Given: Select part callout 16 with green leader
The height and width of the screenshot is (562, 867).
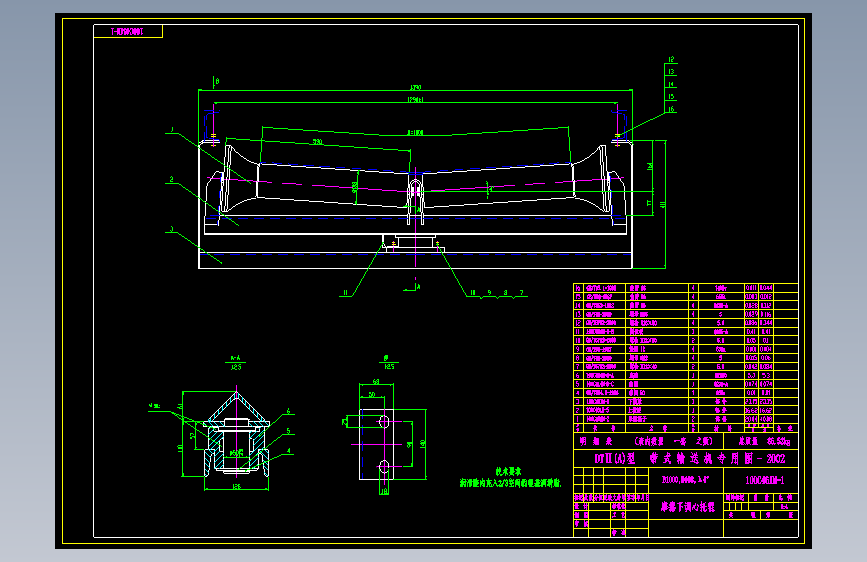Looking at the screenshot, I should point(671,109).
